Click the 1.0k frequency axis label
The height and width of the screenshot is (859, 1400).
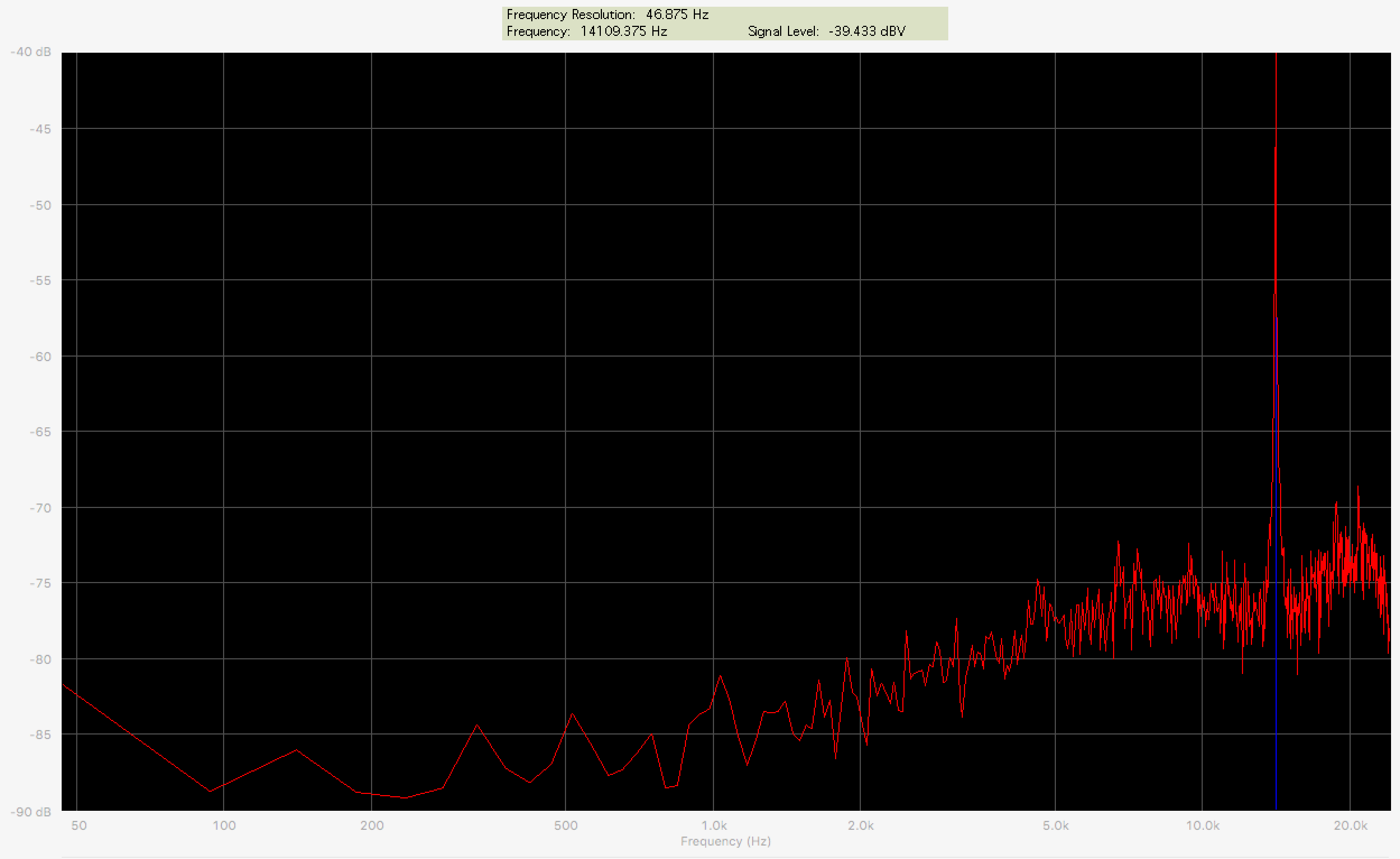tap(713, 825)
